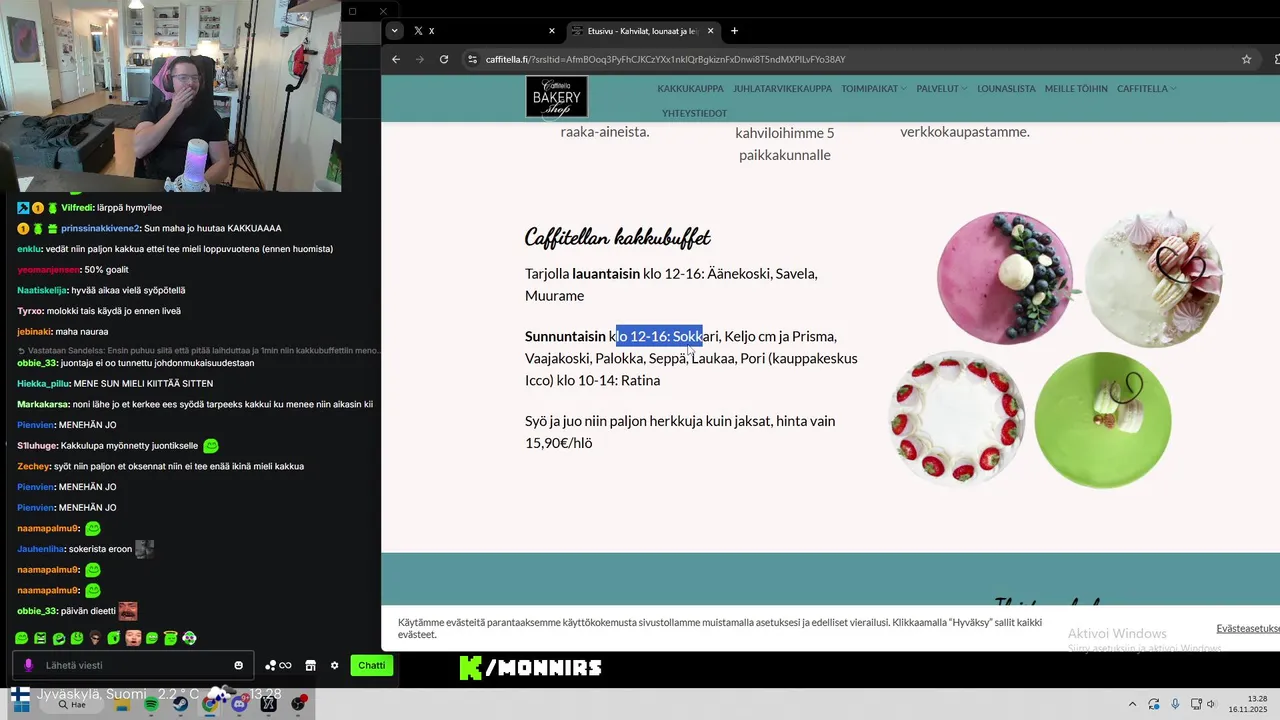The width and height of the screenshot is (1280, 720).
Task: View site information icon in address bar
Action: click(473, 59)
